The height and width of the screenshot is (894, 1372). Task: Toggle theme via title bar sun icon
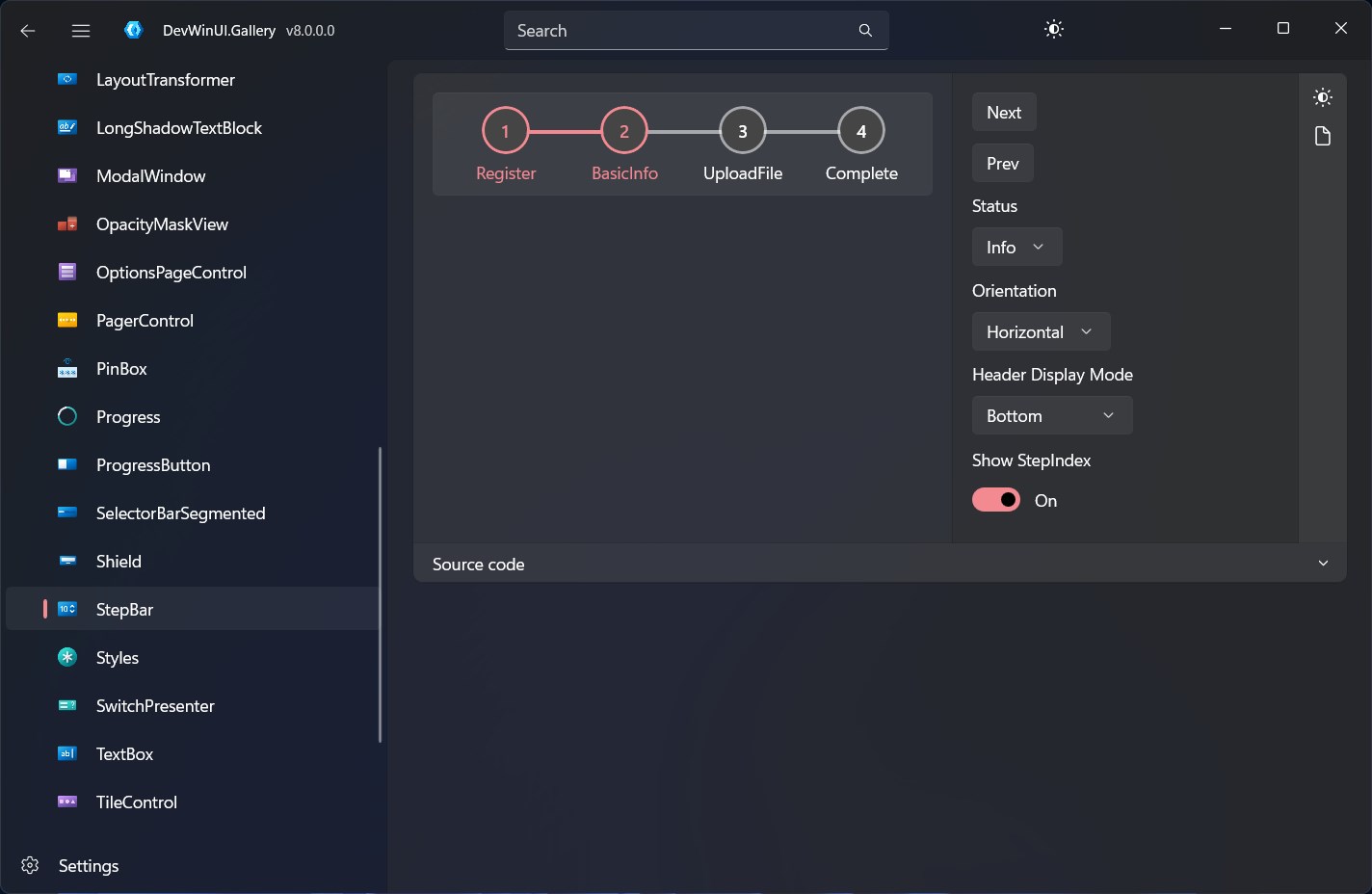coord(1054,30)
